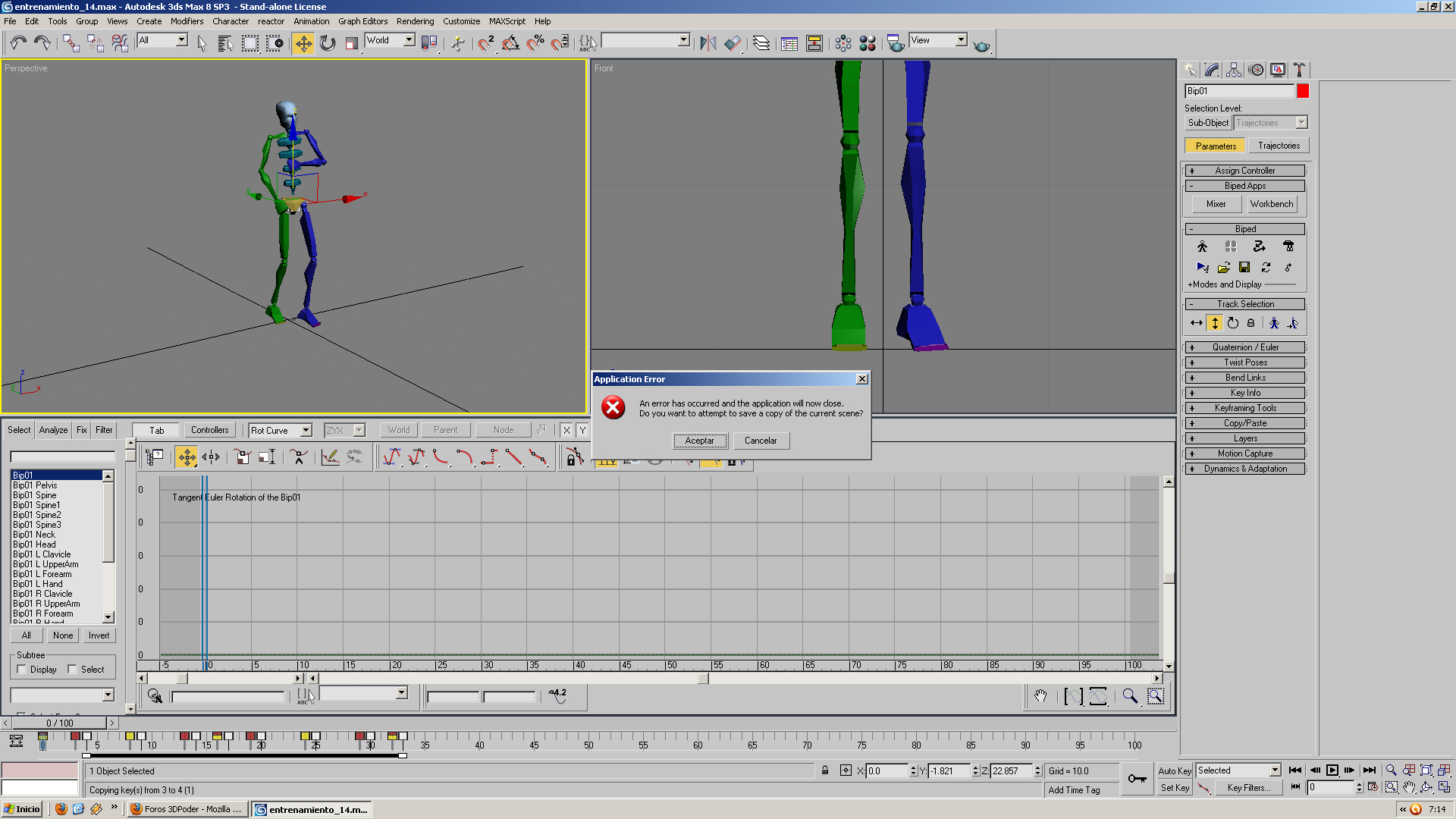
Task: Check the Subtree Select checkbox
Action: 72,669
